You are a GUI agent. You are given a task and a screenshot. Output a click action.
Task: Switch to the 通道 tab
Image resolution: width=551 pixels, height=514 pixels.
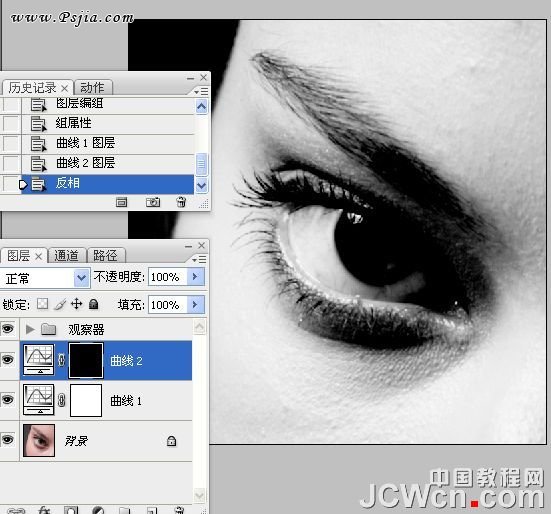click(66, 255)
